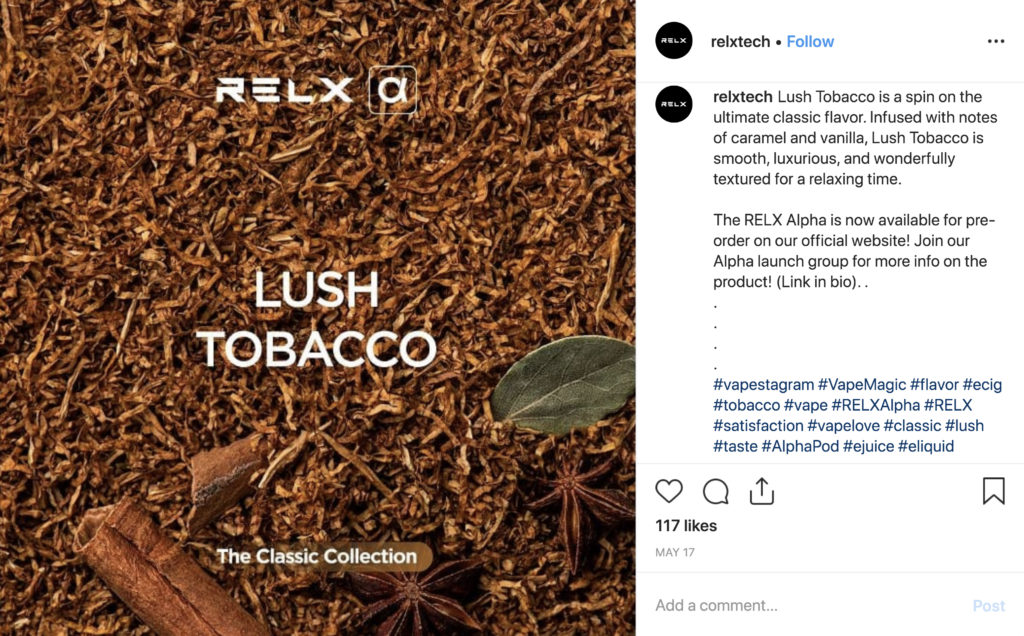Screen dimensions: 1024x636
Task: Click the RELX avatar beside the caption
Action: click(674, 104)
